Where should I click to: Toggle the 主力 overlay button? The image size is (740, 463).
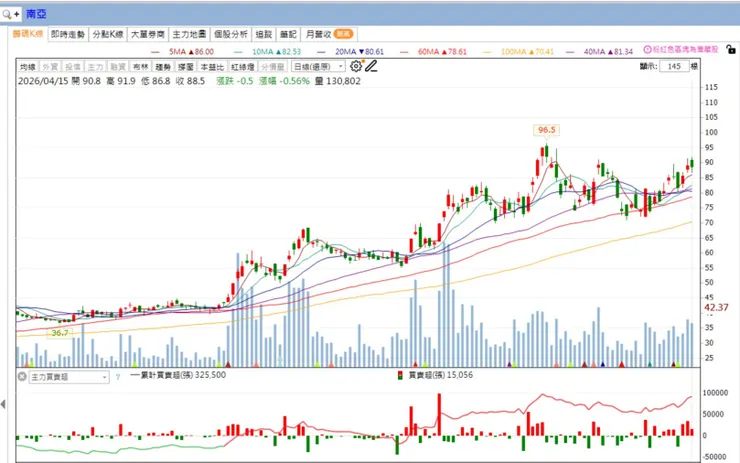[x=95, y=67]
